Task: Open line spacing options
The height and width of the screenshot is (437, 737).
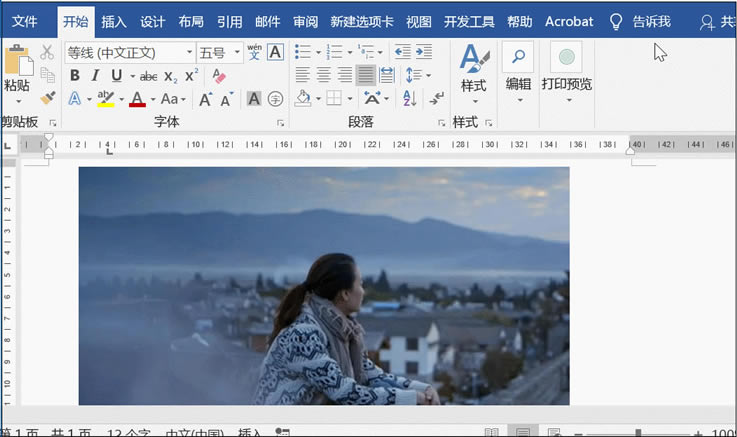Action: tap(418, 75)
